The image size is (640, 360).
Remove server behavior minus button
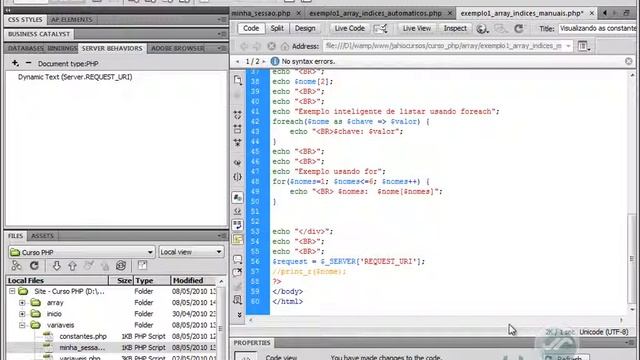pyautogui.click(x=28, y=63)
